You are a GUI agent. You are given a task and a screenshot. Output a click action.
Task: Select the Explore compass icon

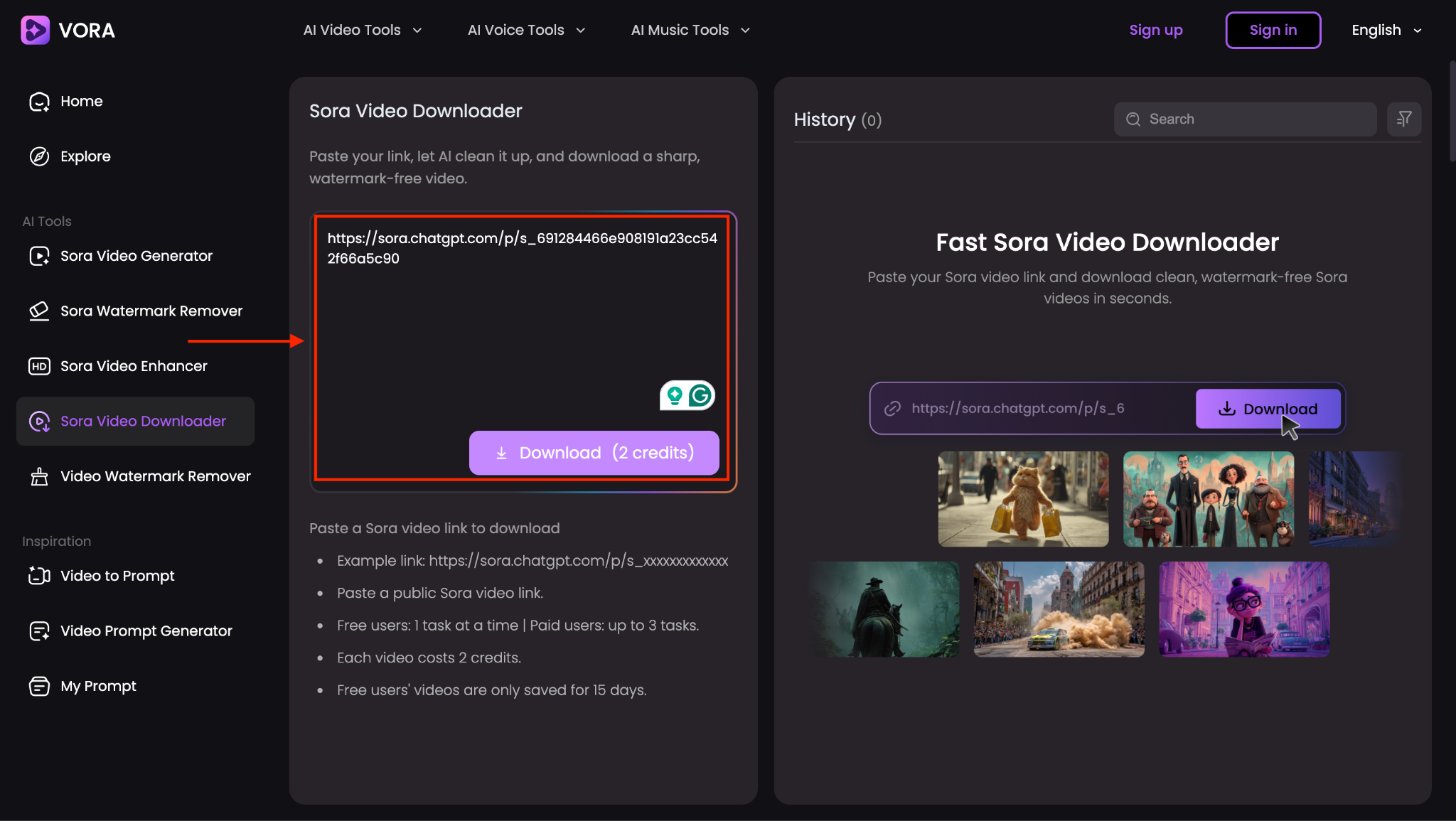[x=39, y=156]
